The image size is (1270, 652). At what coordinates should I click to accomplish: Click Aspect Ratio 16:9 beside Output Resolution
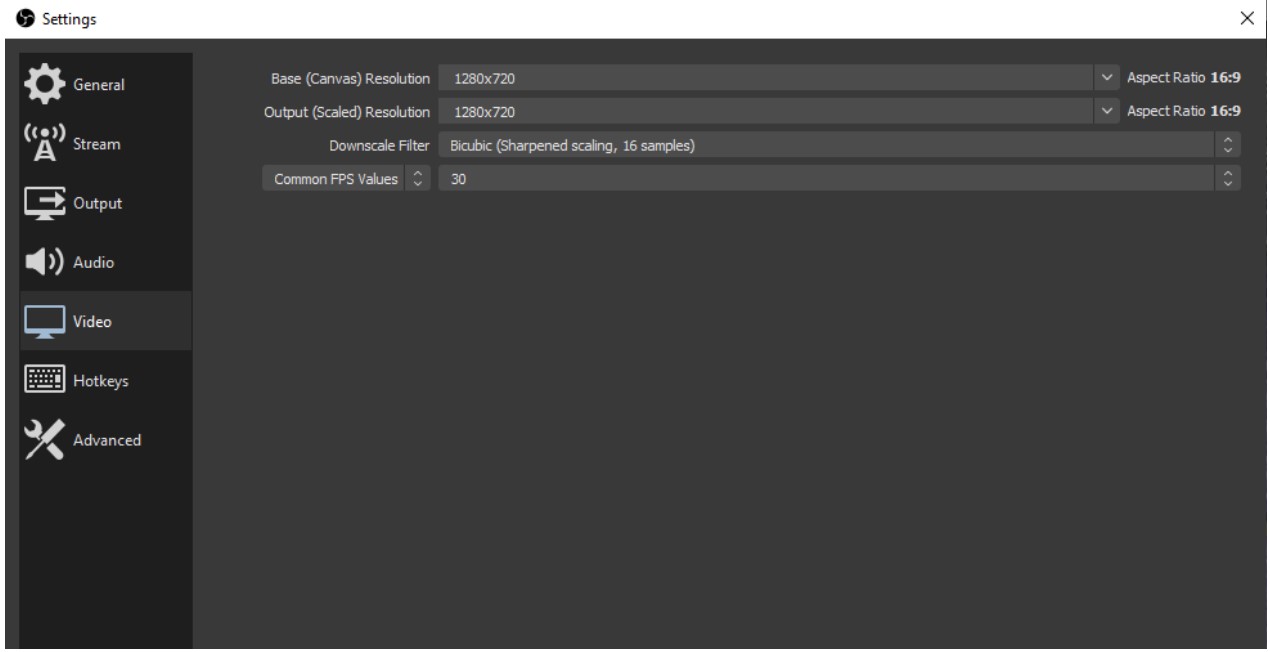point(1184,111)
